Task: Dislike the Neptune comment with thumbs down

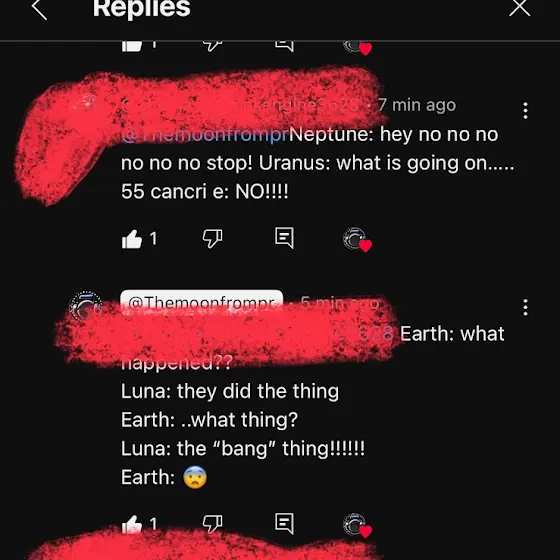Action: pyautogui.click(x=212, y=238)
